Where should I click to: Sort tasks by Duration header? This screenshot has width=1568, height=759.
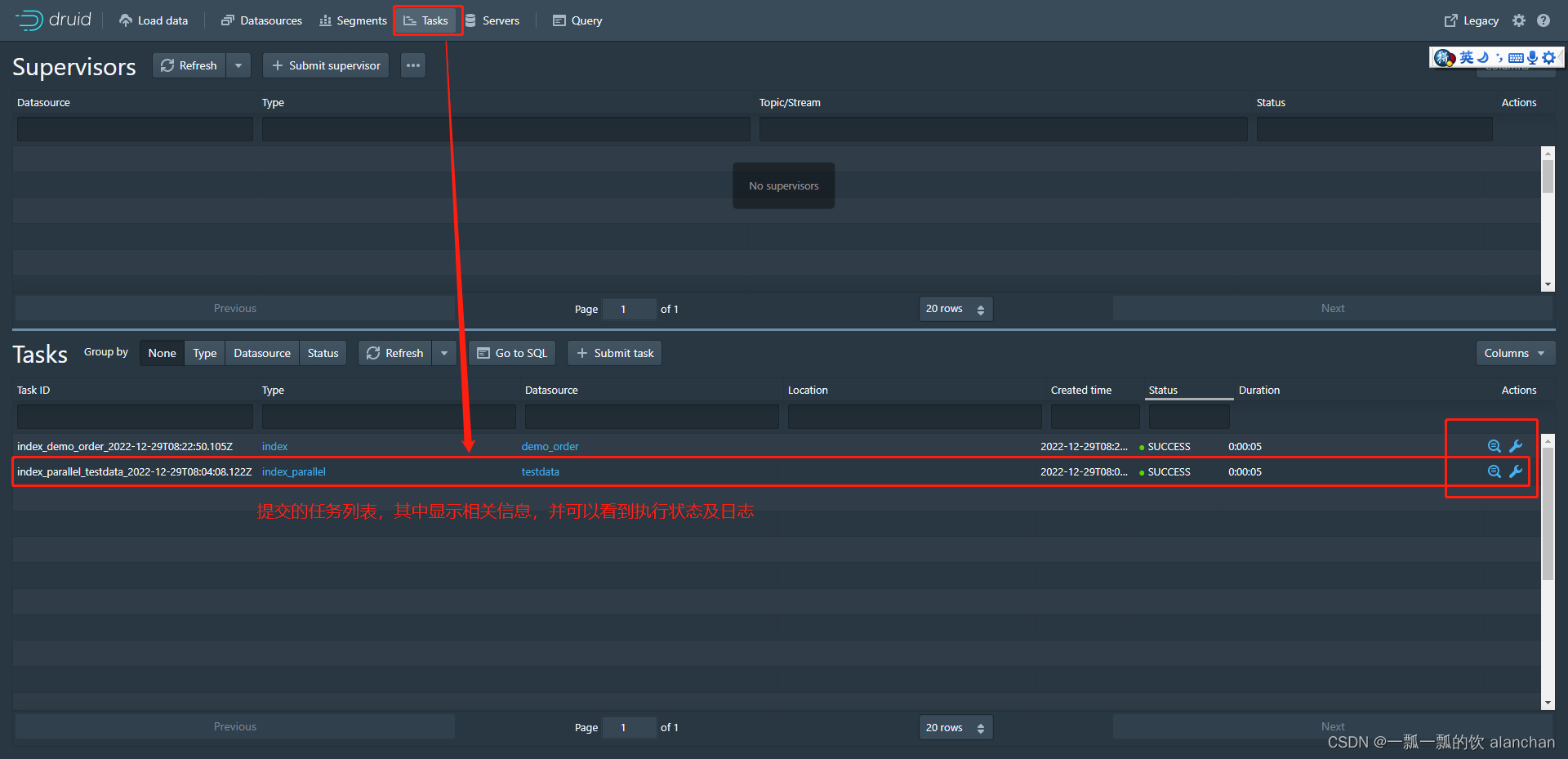tap(1259, 390)
